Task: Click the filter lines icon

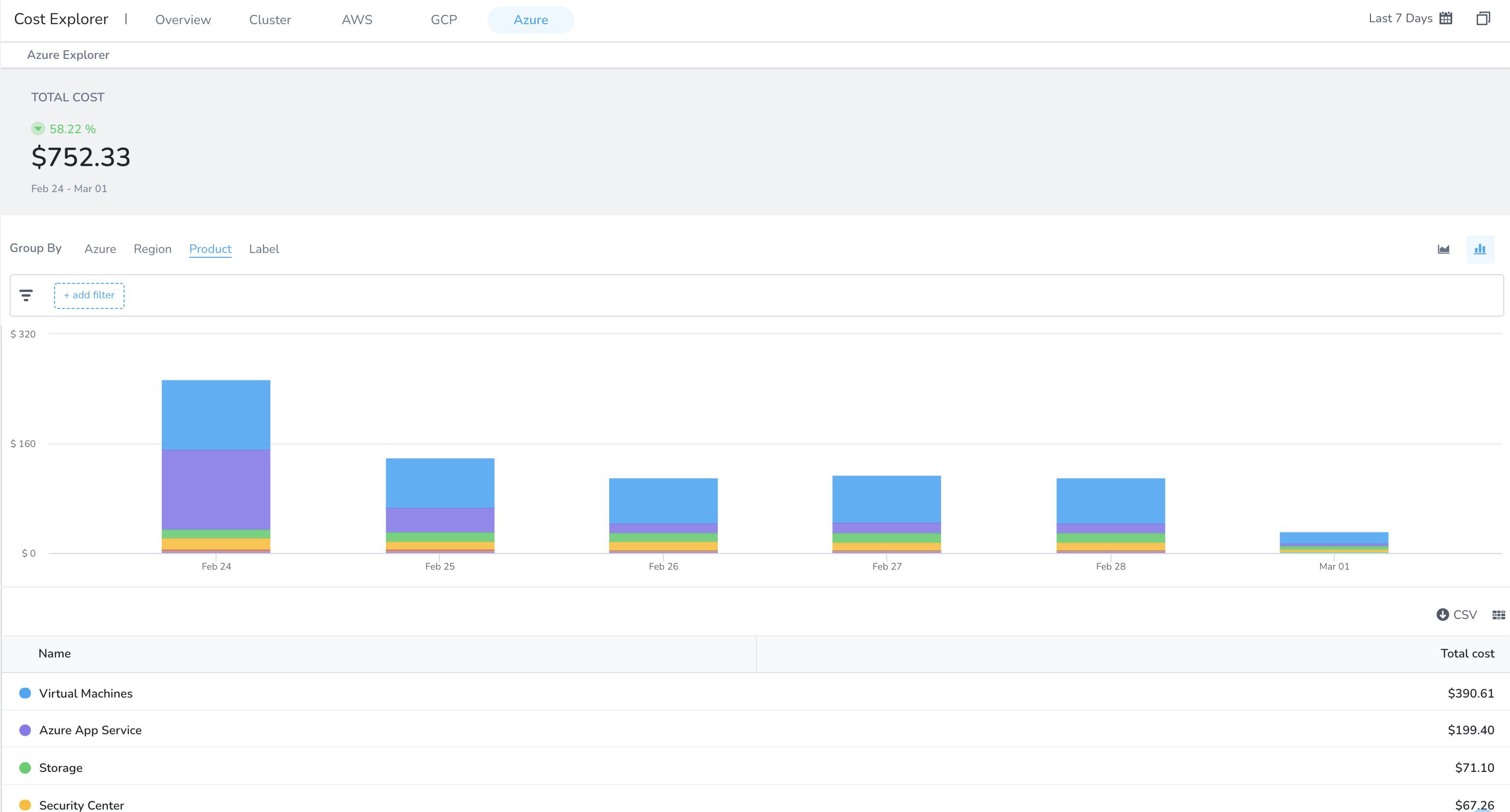Action: pyautogui.click(x=27, y=295)
